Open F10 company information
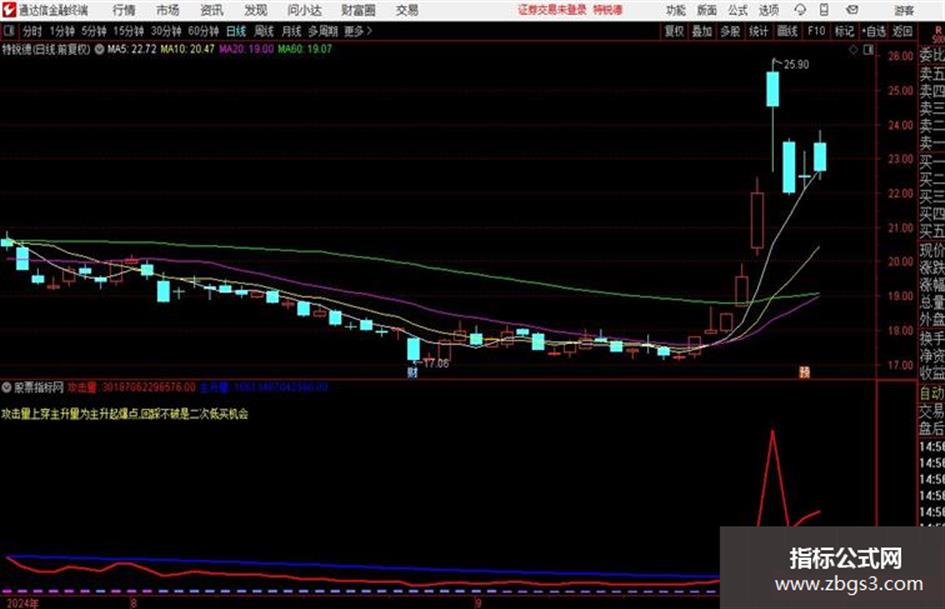The width and height of the screenshot is (945, 609). coord(816,31)
